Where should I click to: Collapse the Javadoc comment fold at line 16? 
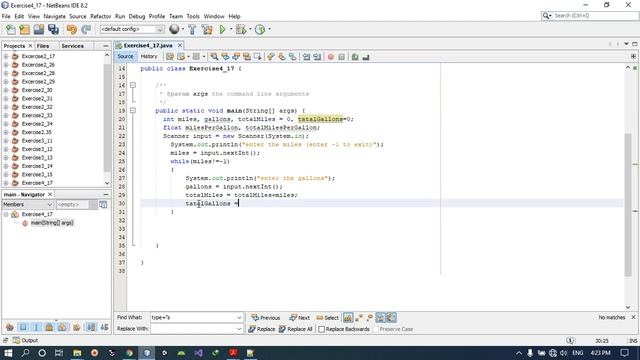pyautogui.click(x=133, y=85)
